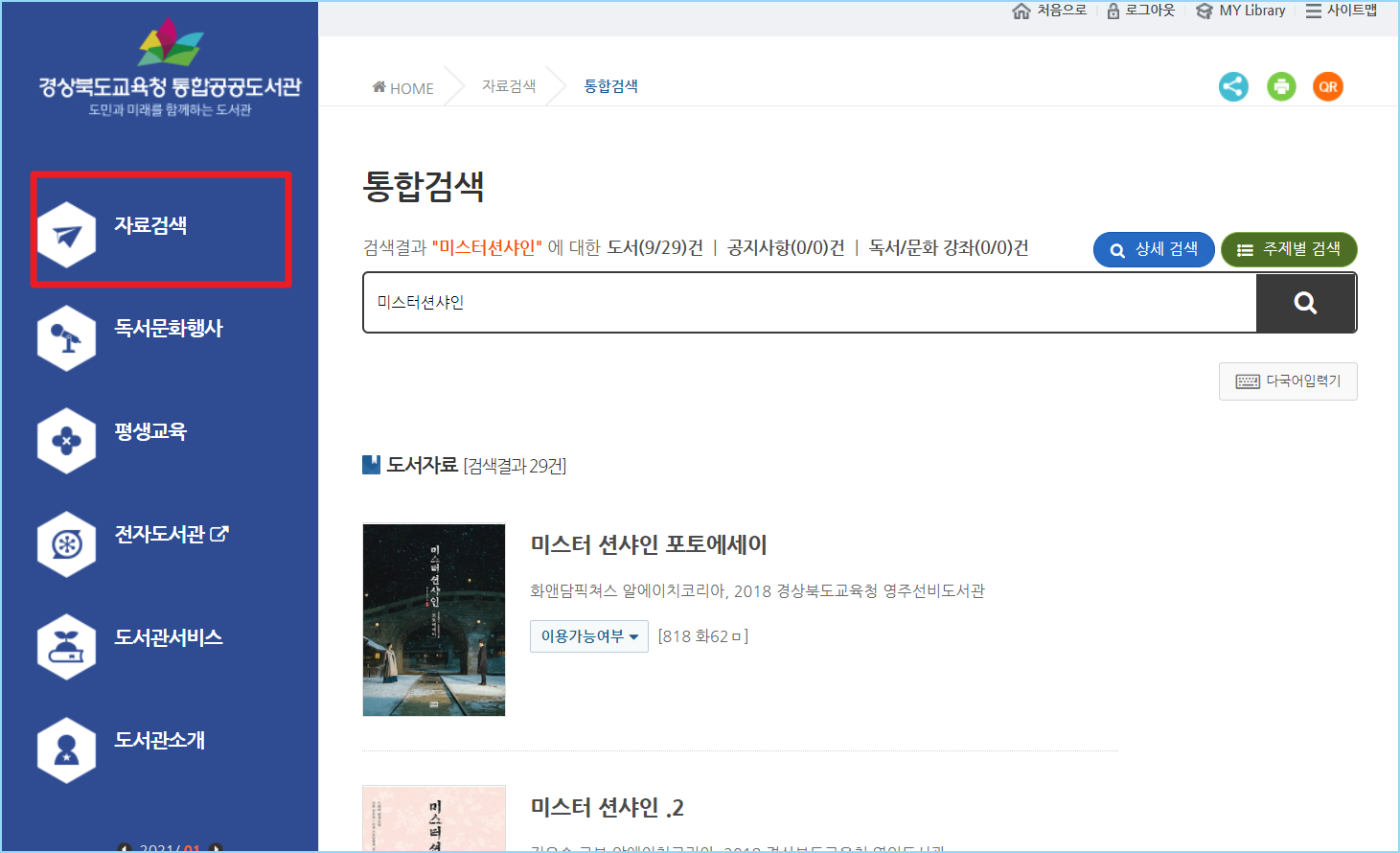Open the 자료검색 paper plane icon
The width and height of the screenshot is (1400, 853).
coord(67,235)
